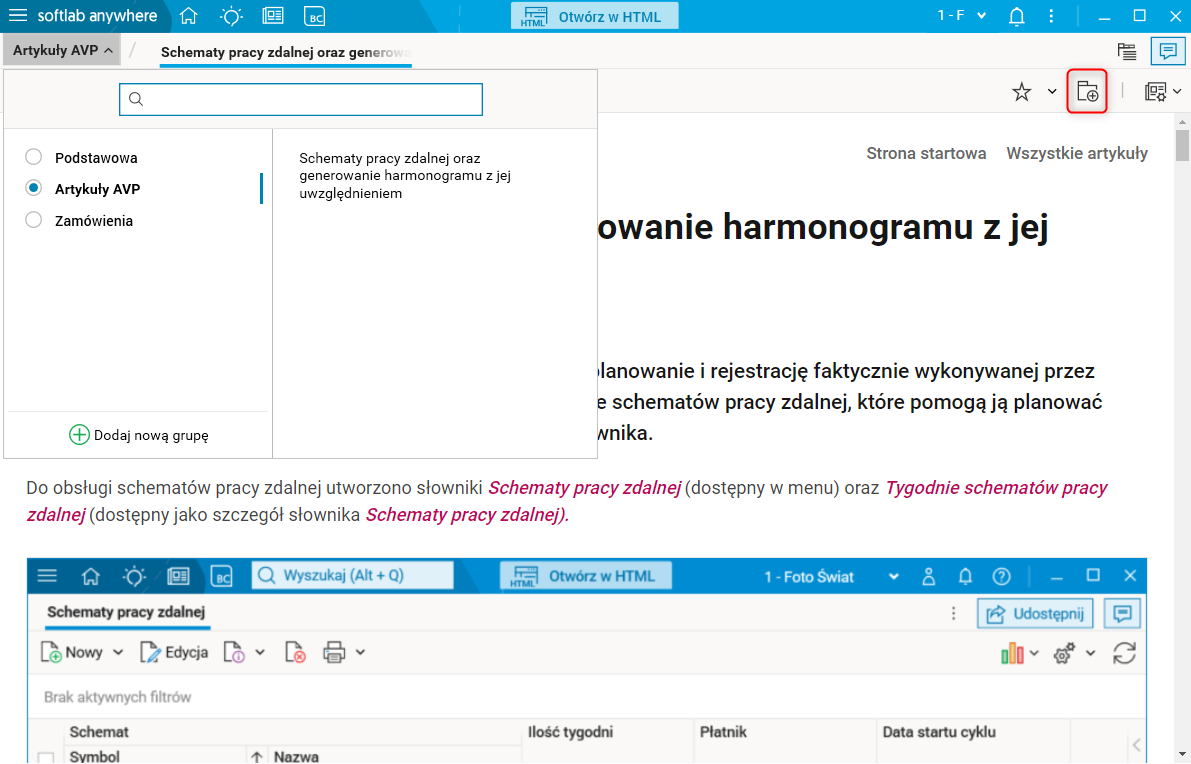This screenshot has height=764, width=1191.
Task: Click Dodaj nową grupę
Action: (x=139, y=435)
